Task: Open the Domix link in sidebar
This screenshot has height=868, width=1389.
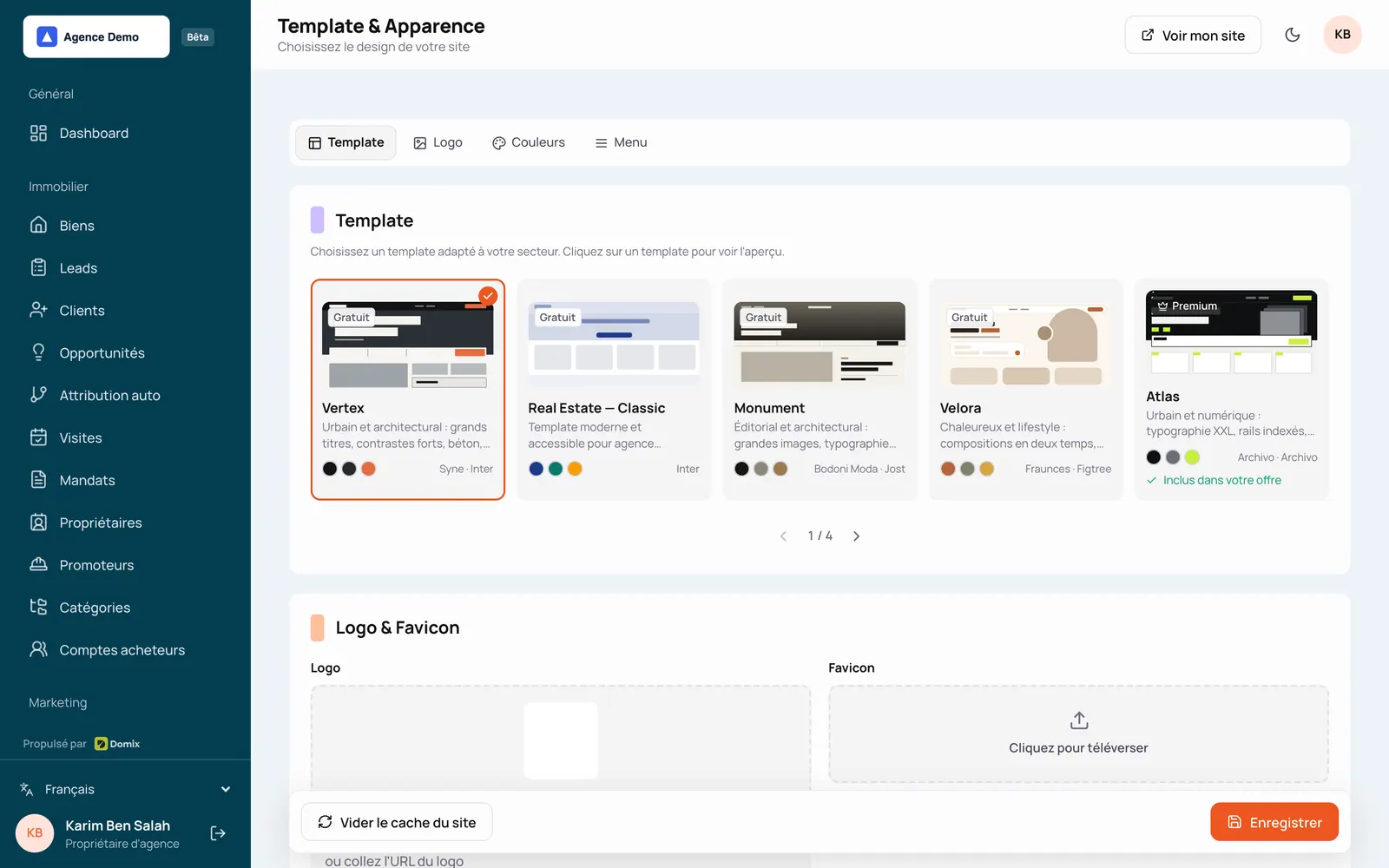Action: (117, 744)
